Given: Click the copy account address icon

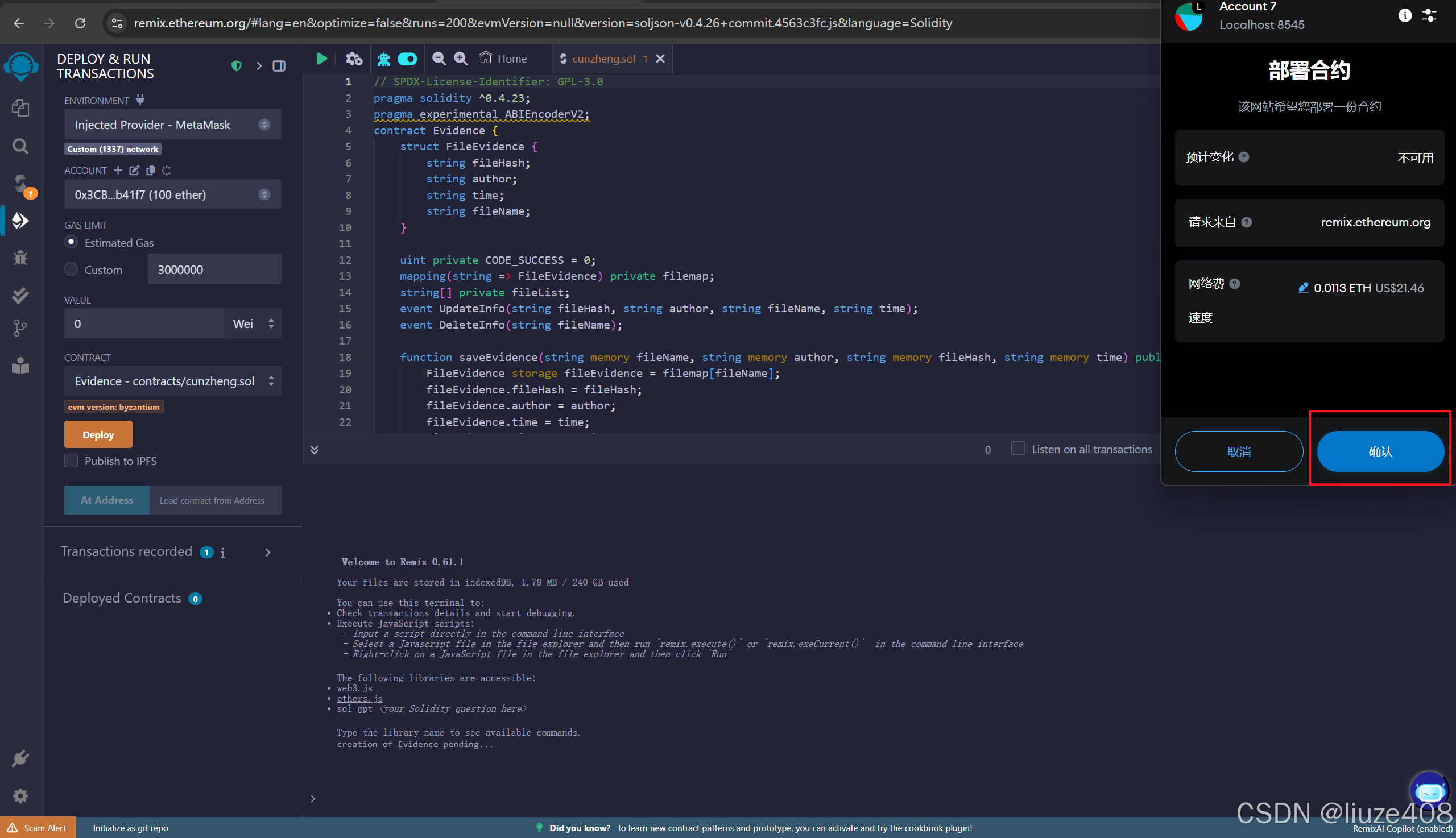Looking at the screenshot, I should point(151,171).
